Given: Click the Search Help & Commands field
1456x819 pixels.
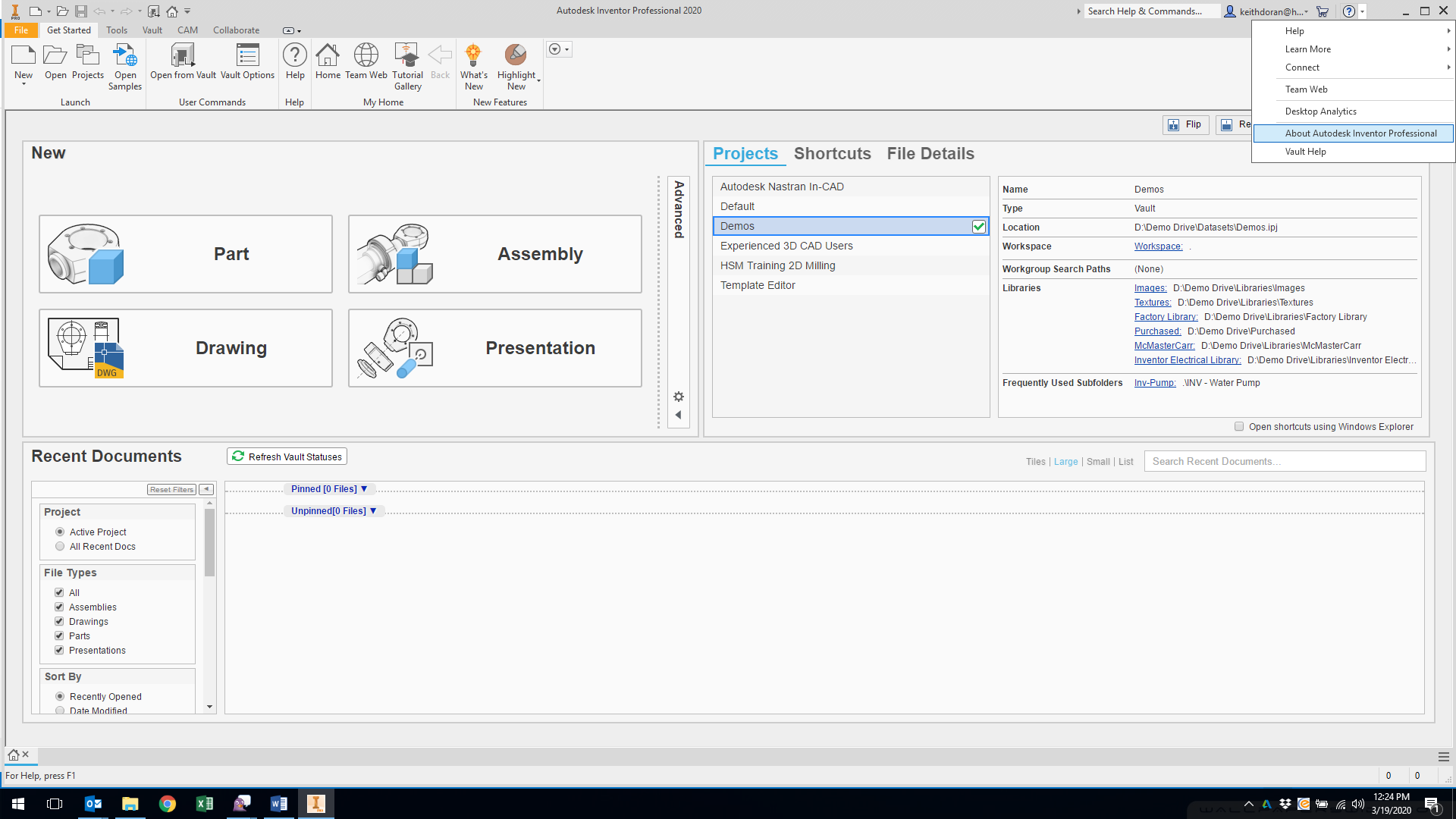Looking at the screenshot, I should tap(1151, 11).
